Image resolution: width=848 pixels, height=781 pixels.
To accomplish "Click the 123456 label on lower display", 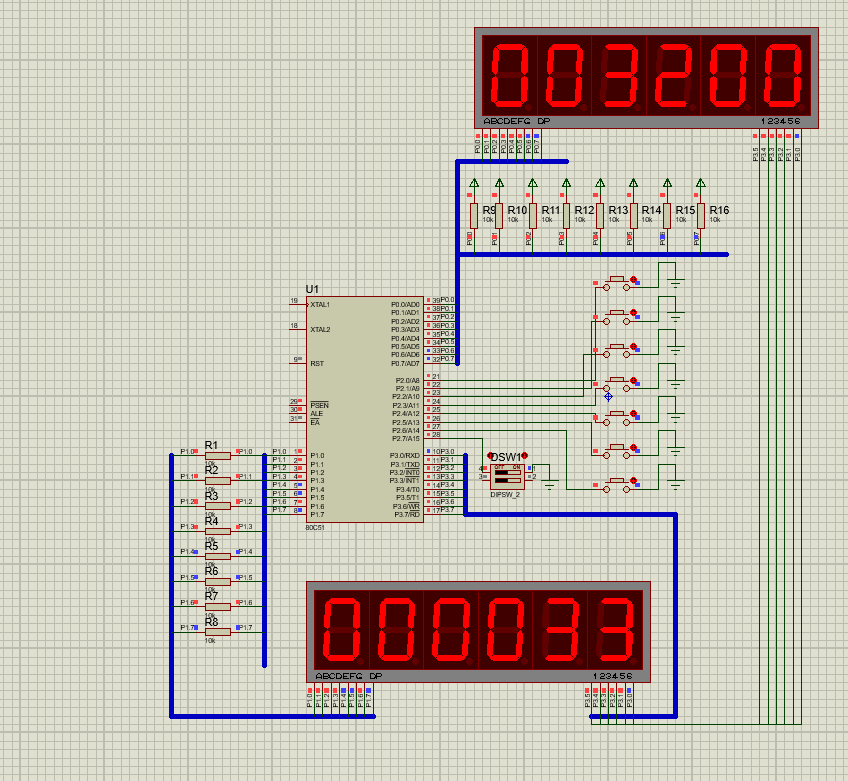I will (x=613, y=676).
